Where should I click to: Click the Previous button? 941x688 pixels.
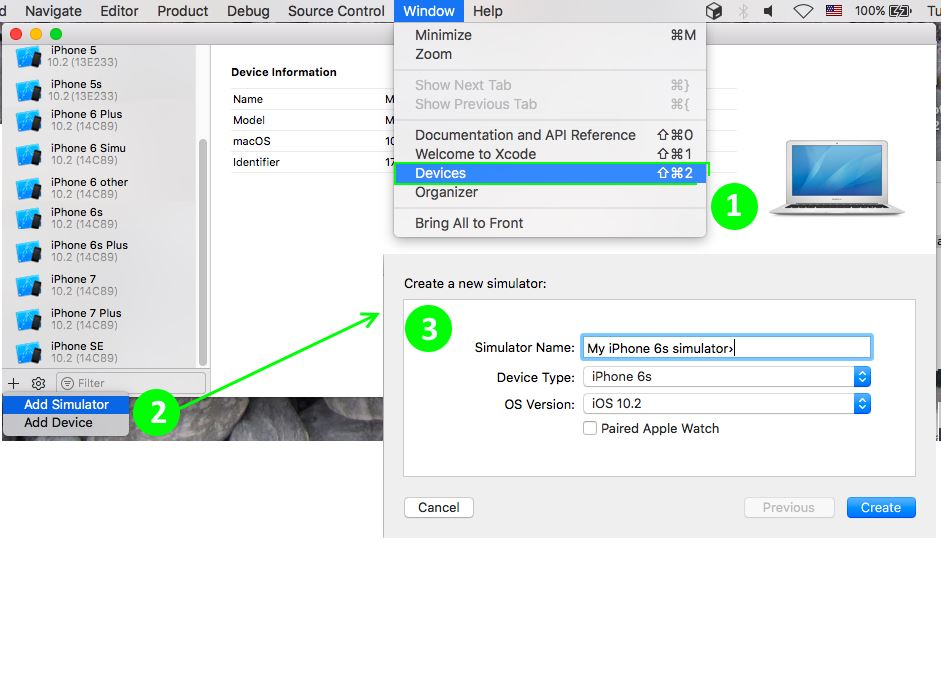coord(789,507)
